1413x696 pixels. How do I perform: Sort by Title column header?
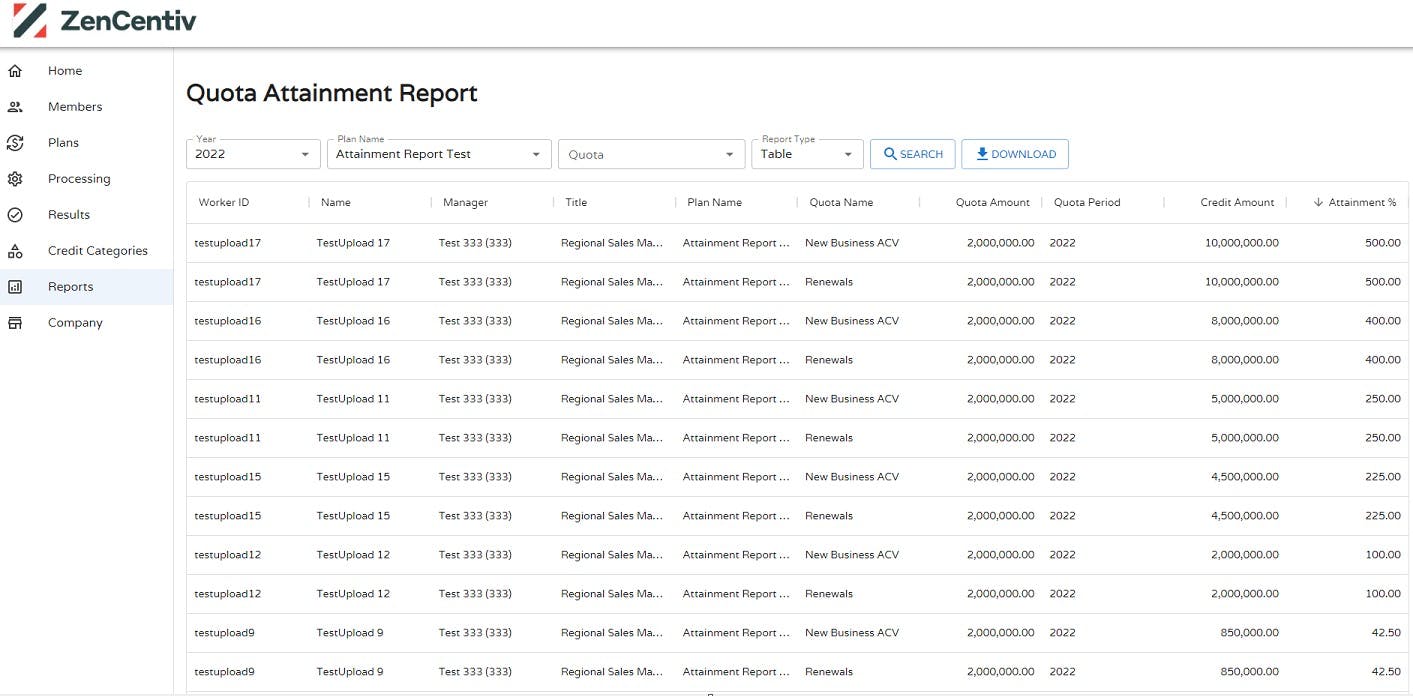576,202
